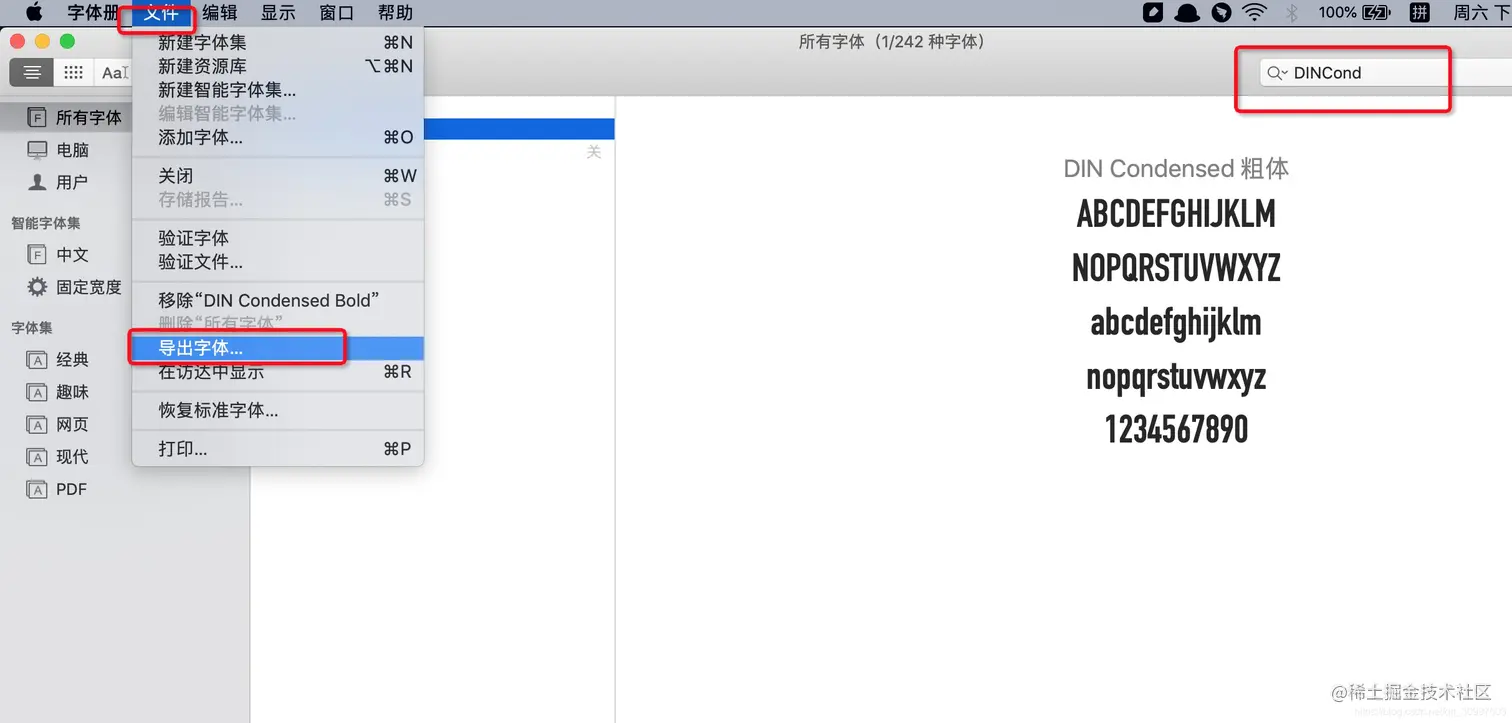
Task: Choose 添加字体... menu item
Action: (278, 138)
